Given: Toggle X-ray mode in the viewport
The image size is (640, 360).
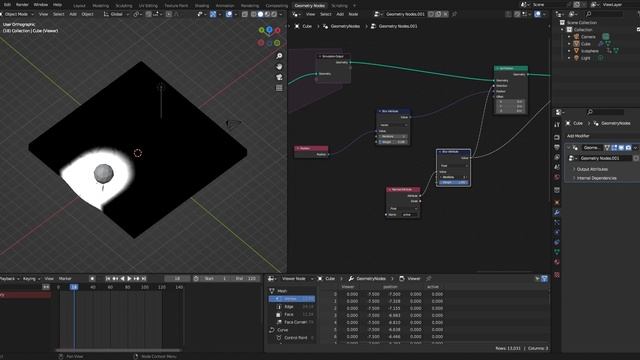Looking at the screenshot, I should point(244,14).
